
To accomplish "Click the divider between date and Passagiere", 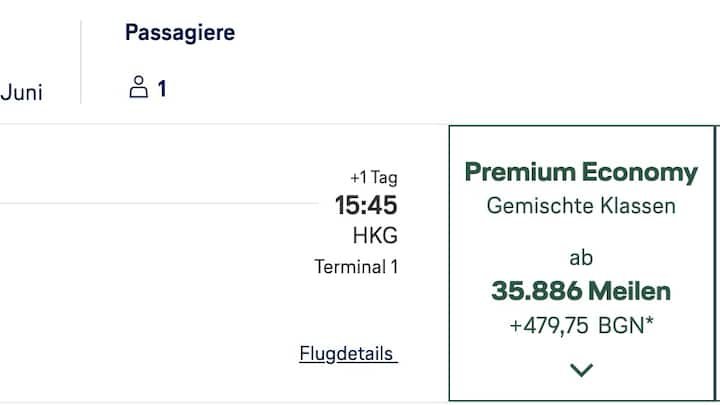I will point(81,62).
